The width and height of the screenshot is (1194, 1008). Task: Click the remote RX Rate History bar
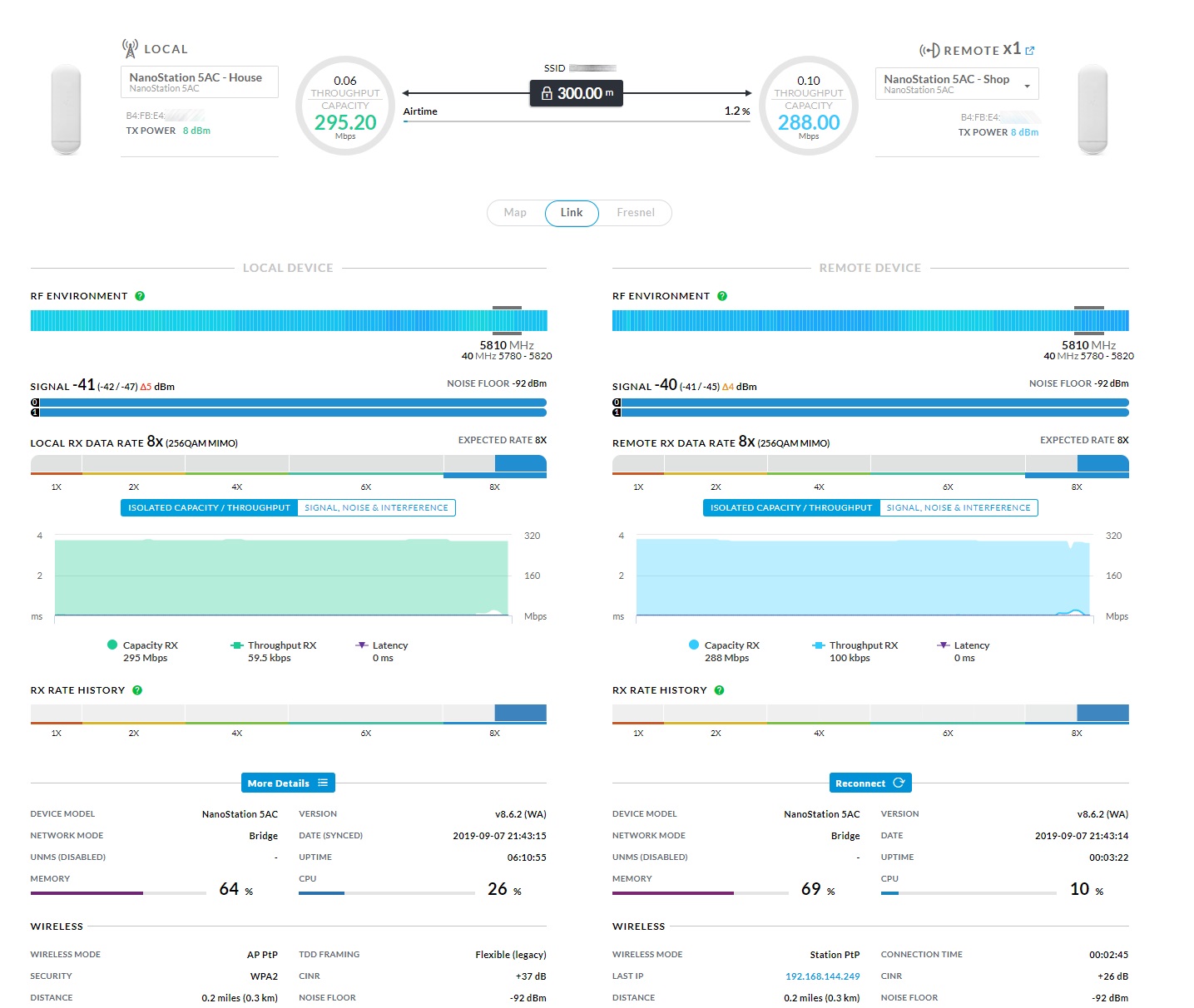coord(870,714)
